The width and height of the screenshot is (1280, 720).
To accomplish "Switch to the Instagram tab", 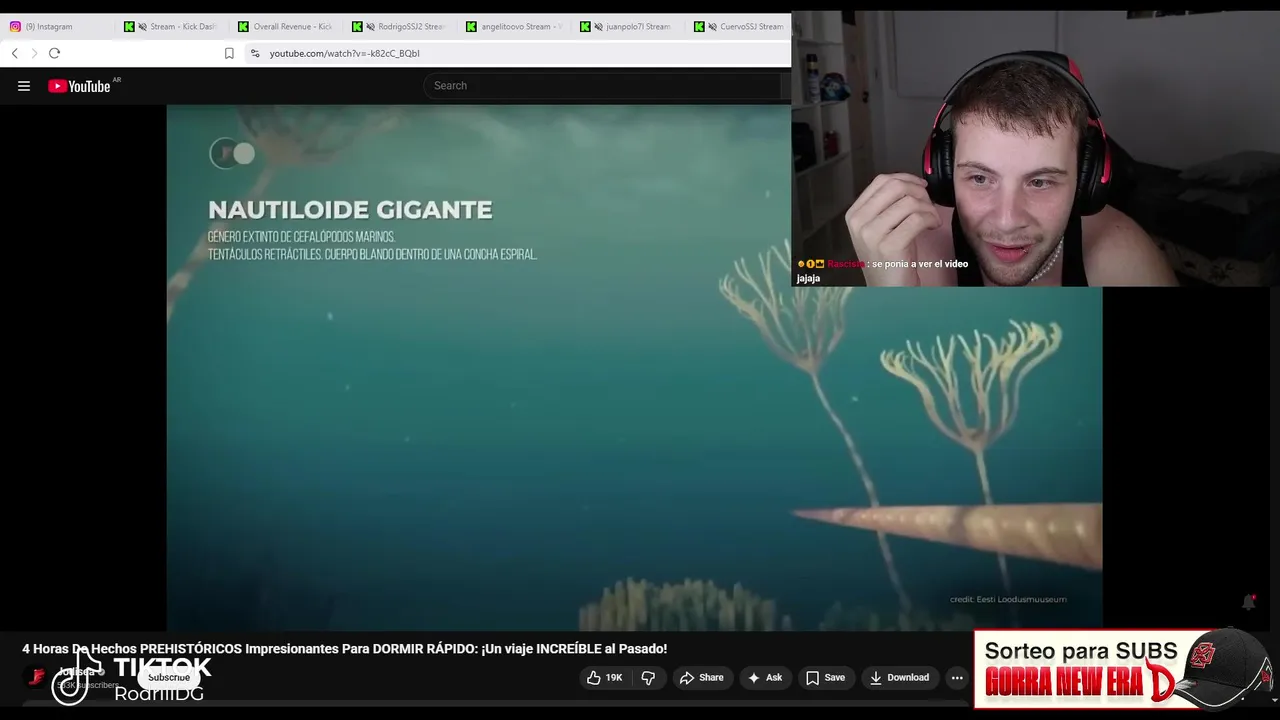I will (57, 27).
